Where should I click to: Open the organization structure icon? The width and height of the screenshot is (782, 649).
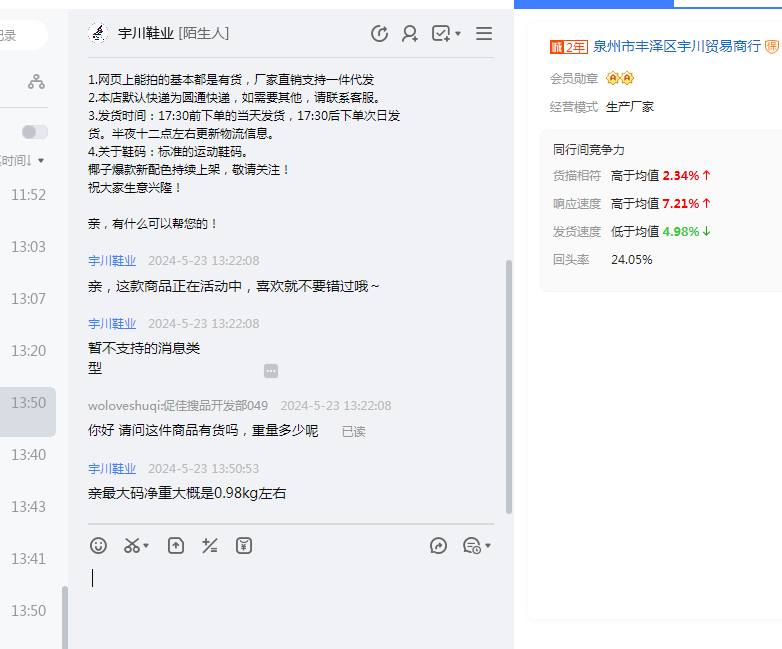36,82
